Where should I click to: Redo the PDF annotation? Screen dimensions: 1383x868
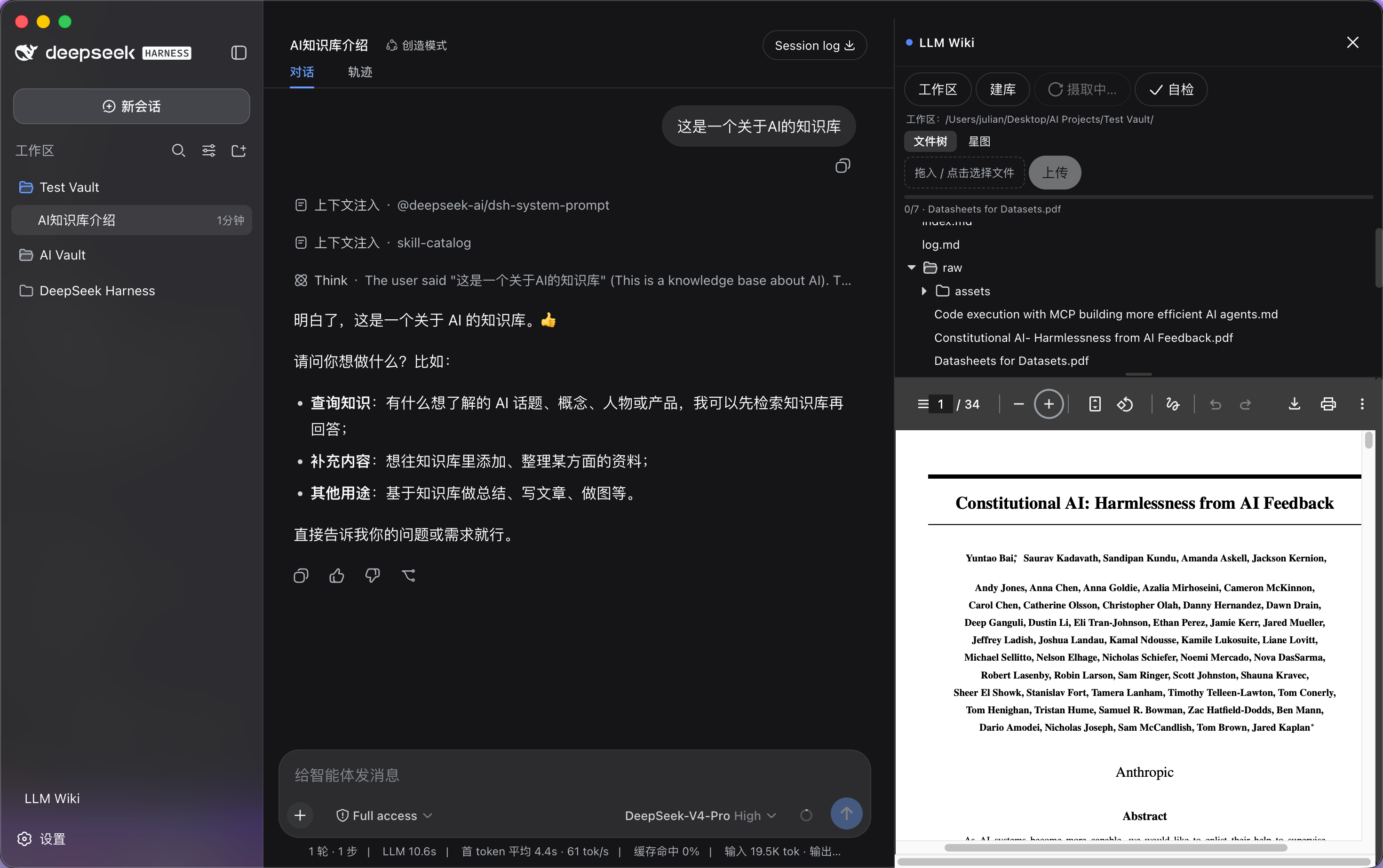pos(1245,404)
